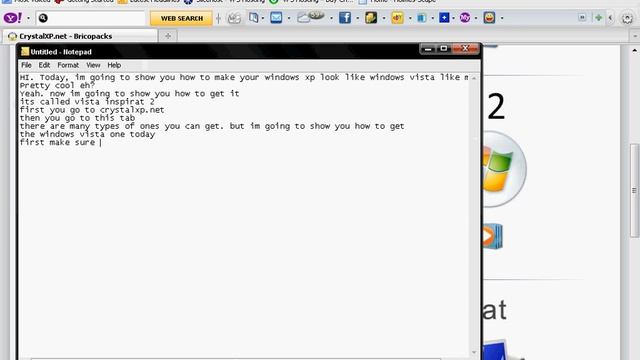
Task: Expand the dropdown beside the My Yahoo icon
Action: click(x=476, y=18)
